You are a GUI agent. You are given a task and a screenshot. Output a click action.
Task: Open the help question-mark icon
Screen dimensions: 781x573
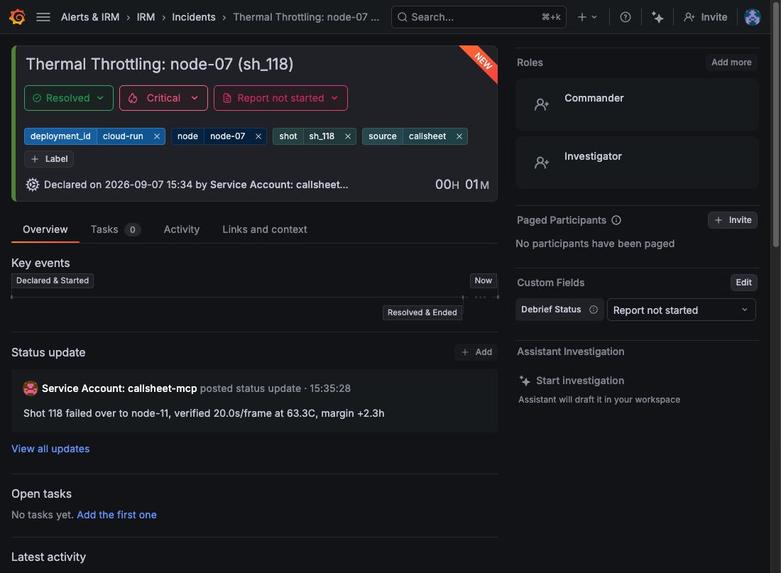[625, 17]
